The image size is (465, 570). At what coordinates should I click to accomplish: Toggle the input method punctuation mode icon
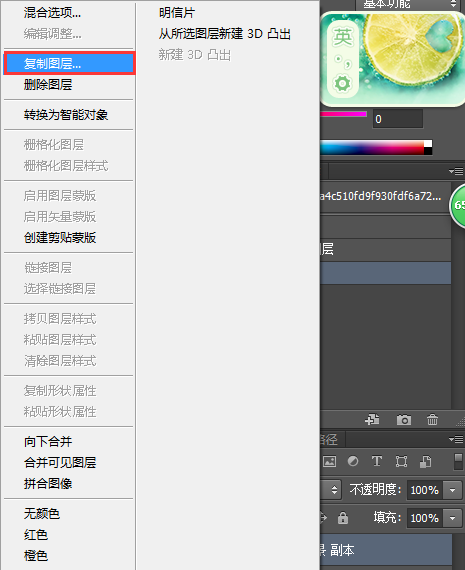[343, 61]
